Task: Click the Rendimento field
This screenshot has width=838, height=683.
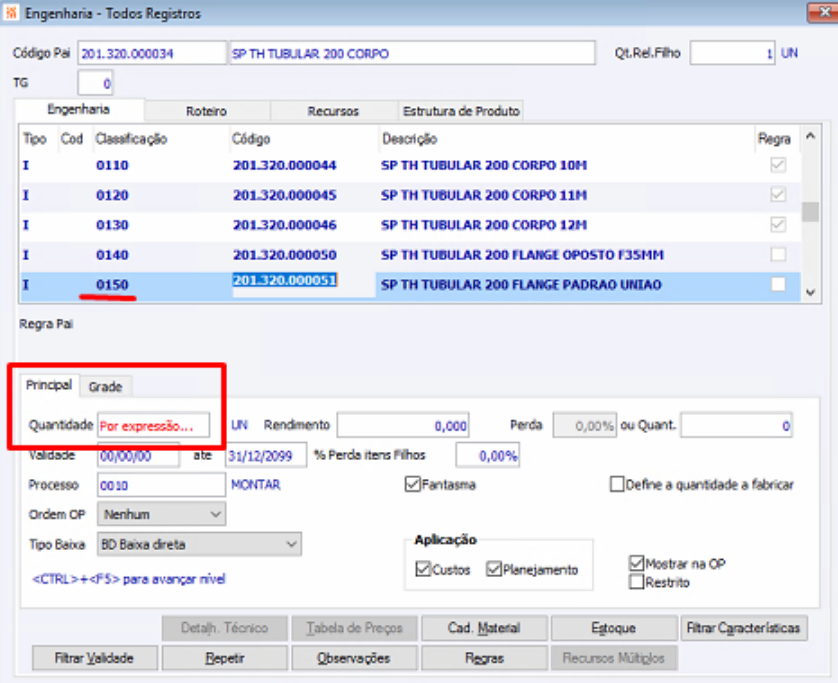Action: 403,425
